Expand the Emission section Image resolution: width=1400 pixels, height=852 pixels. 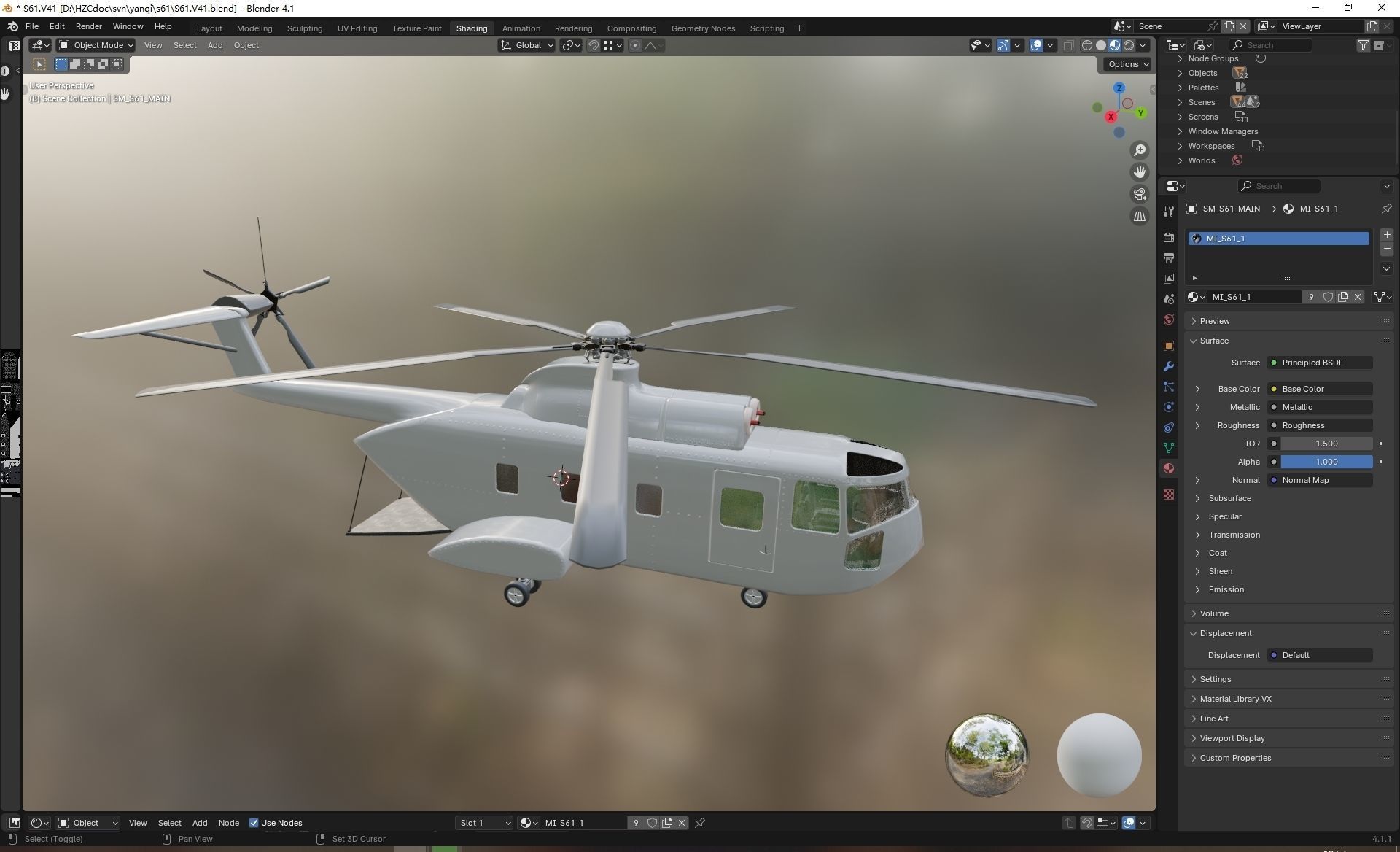tap(1226, 589)
